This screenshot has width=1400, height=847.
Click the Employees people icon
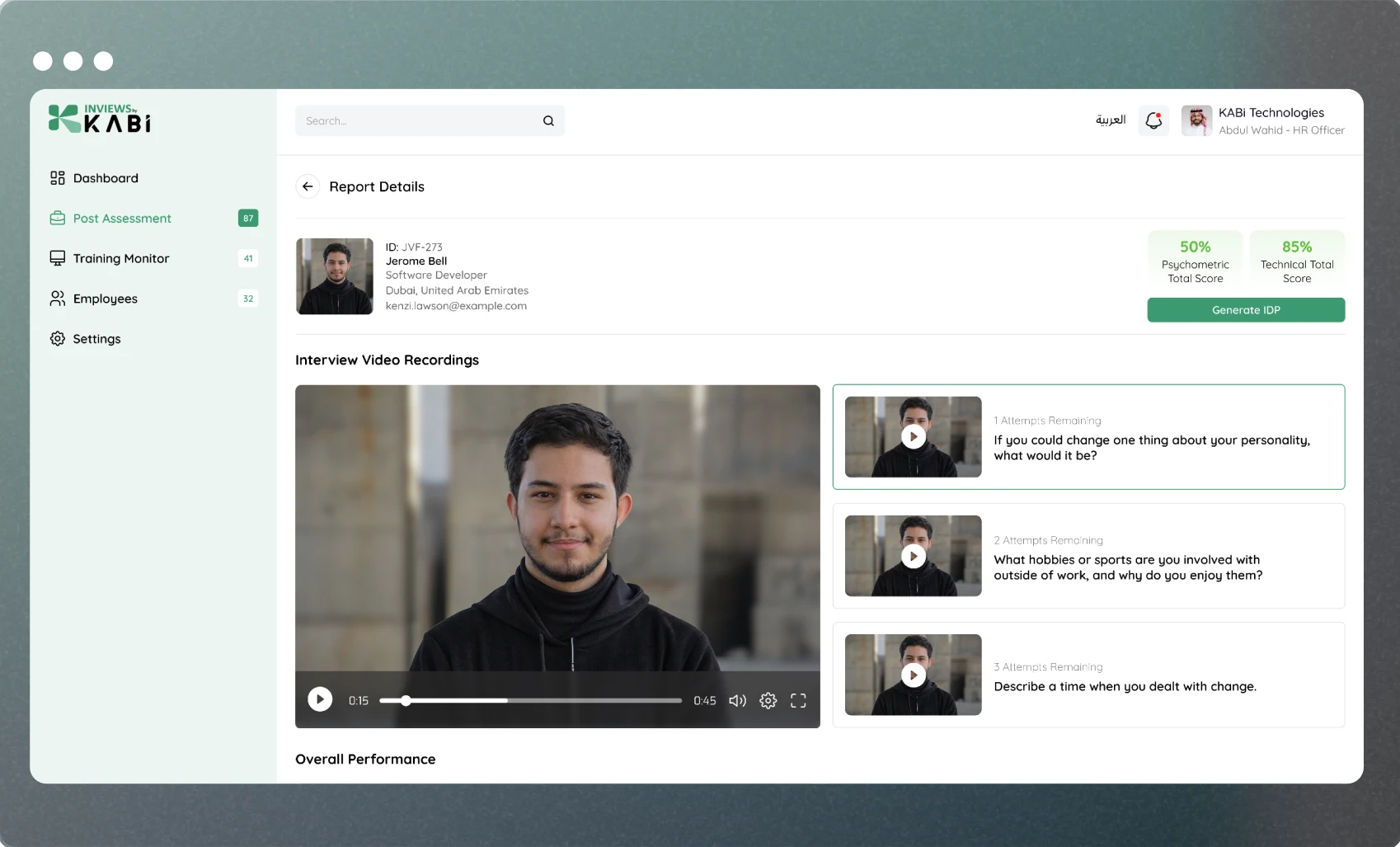pyautogui.click(x=57, y=299)
